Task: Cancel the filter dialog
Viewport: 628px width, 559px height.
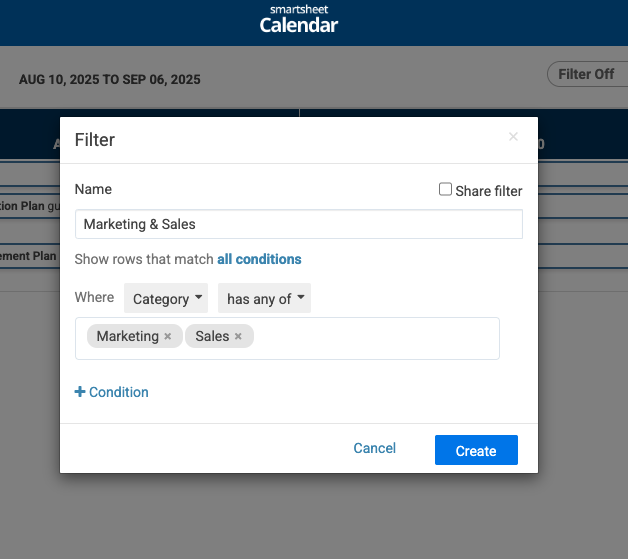Action: [374, 448]
